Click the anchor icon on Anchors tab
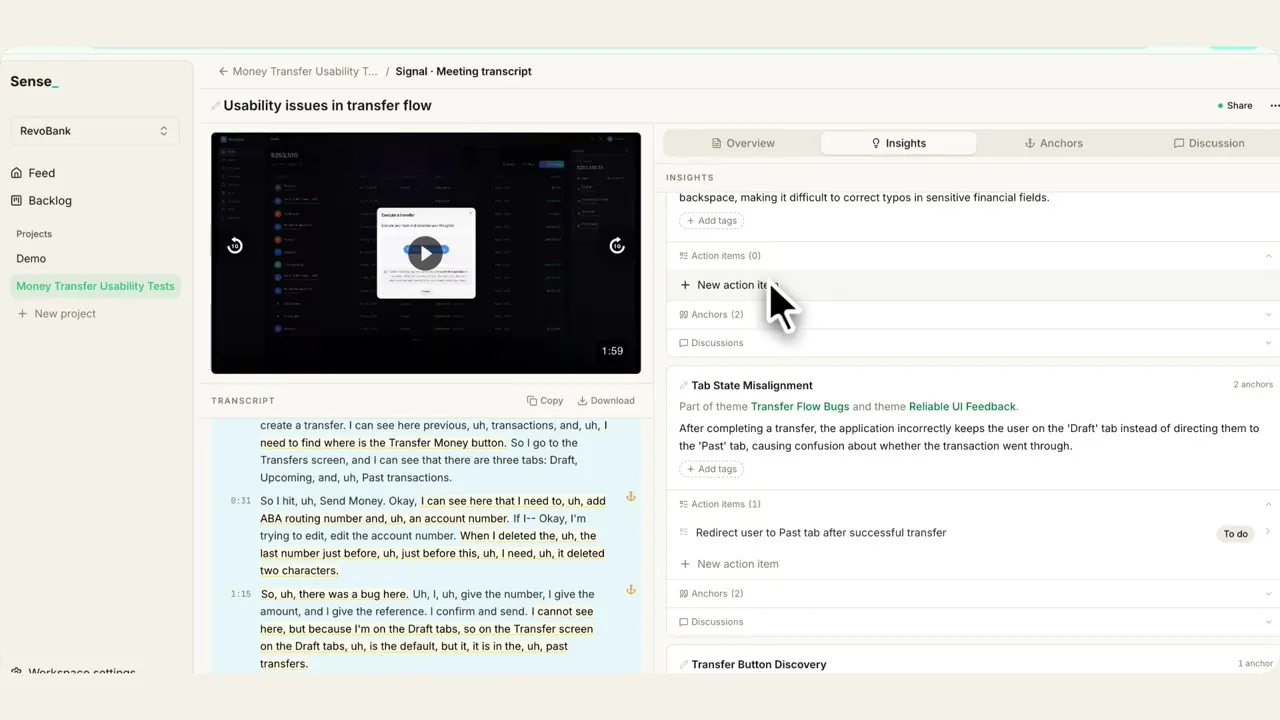 pos(1030,144)
